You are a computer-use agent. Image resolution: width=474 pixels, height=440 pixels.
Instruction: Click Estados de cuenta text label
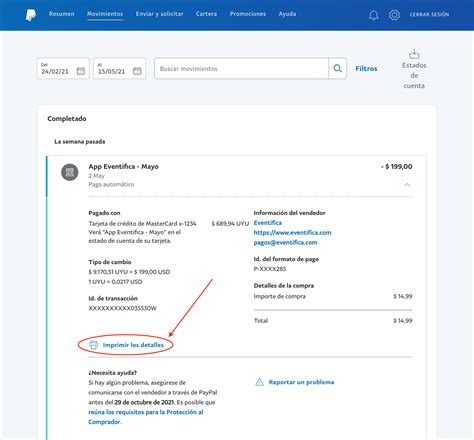414,75
